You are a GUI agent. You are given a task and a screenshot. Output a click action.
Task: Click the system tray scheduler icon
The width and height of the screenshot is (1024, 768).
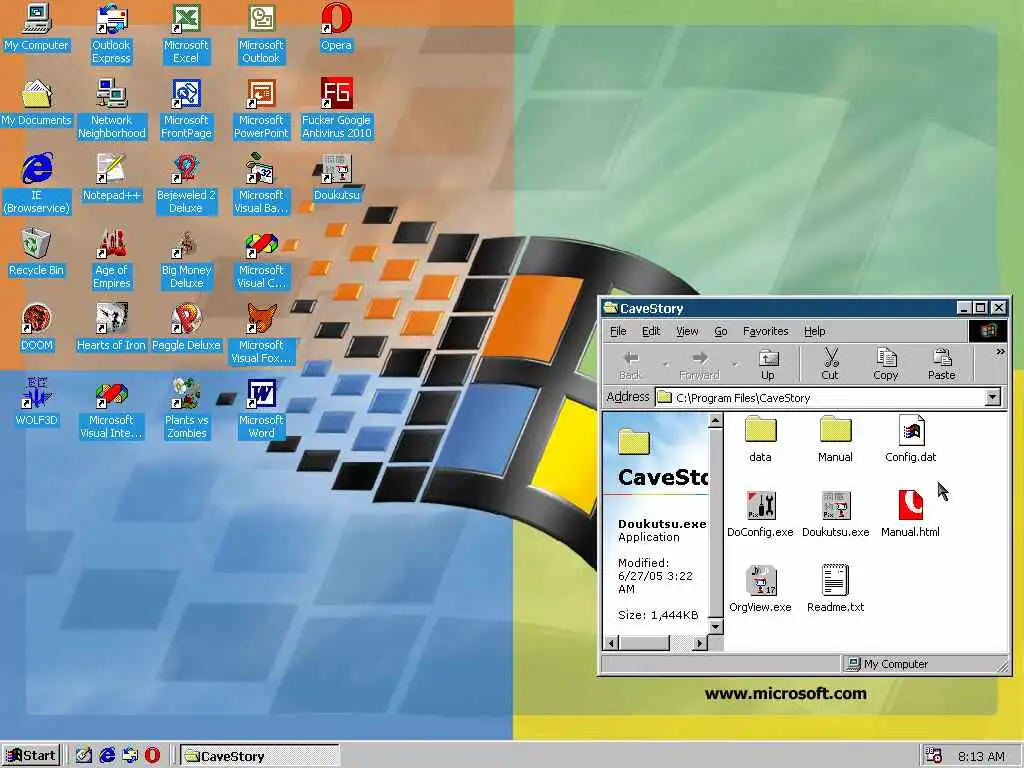[x=934, y=756]
